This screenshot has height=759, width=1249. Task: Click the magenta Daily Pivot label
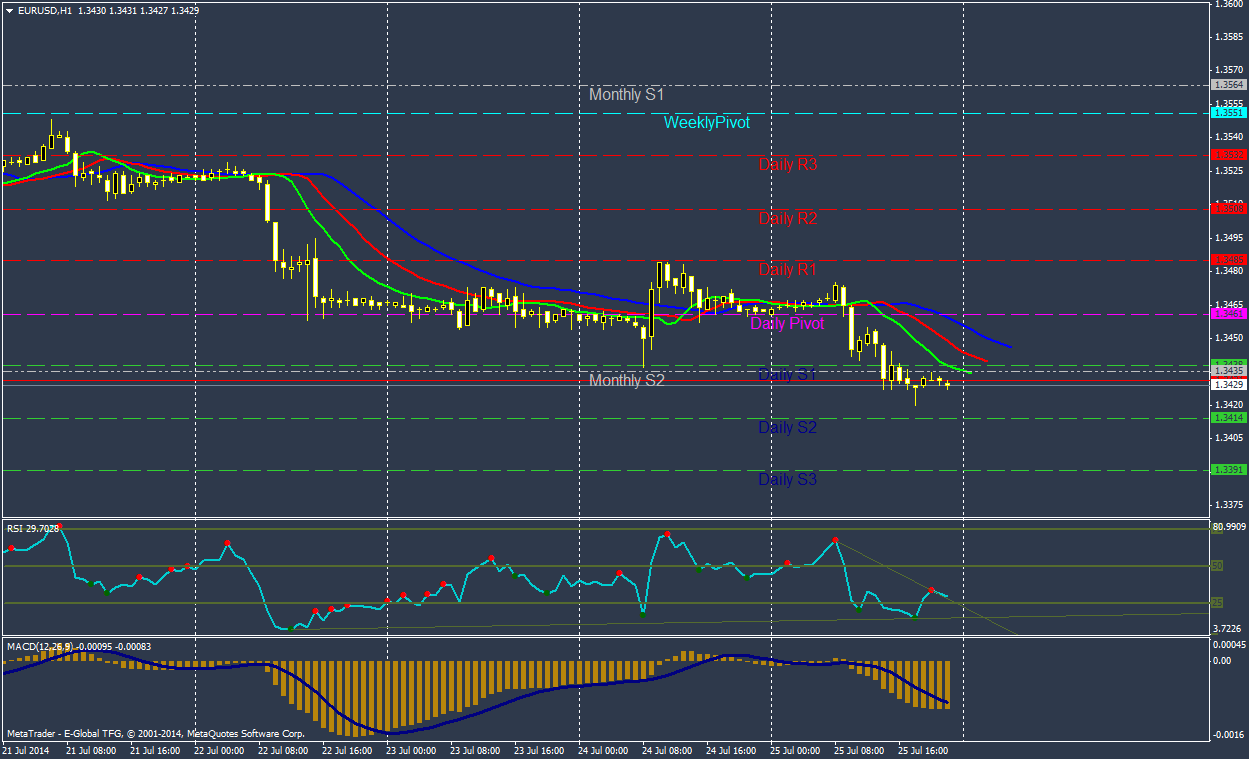787,324
